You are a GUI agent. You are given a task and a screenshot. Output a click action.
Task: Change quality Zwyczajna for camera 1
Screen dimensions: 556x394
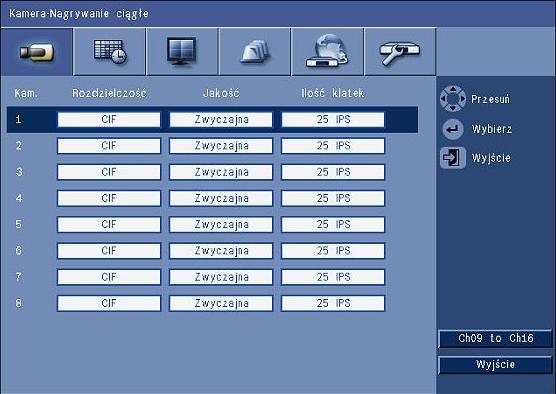(x=221, y=120)
